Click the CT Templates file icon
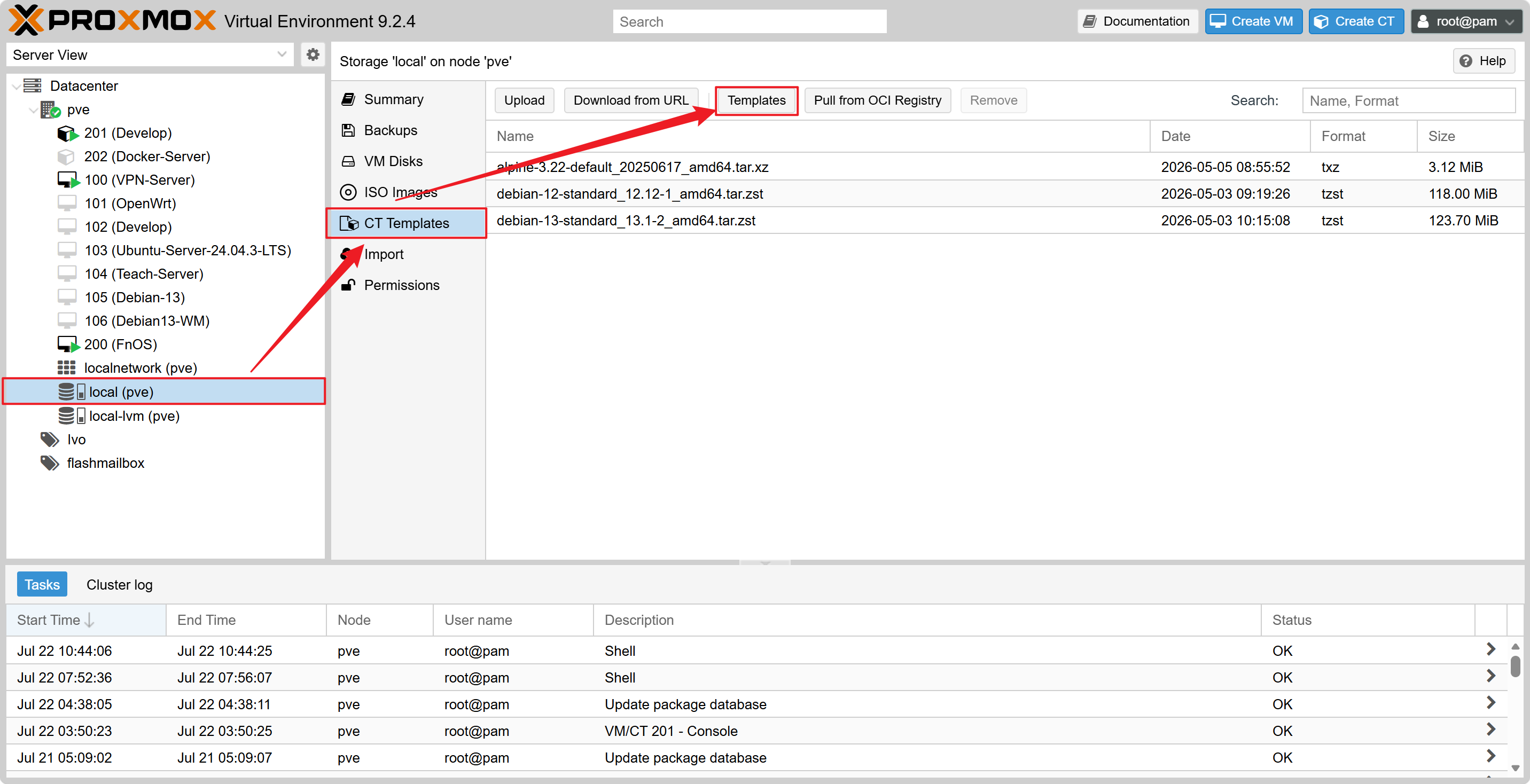1530x784 pixels. (349, 223)
